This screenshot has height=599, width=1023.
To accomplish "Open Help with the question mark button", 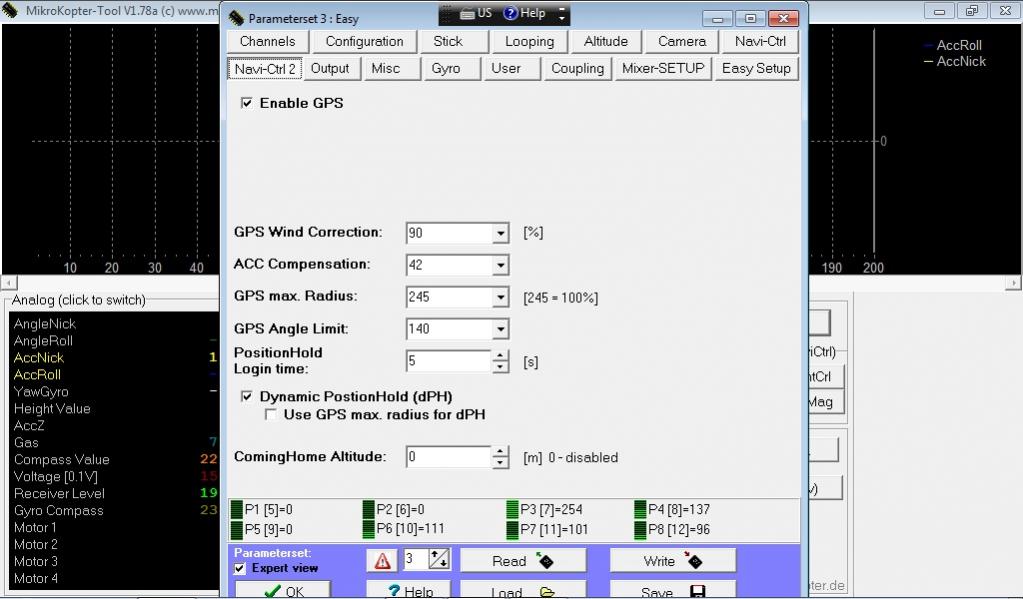I will tap(408, 591).
